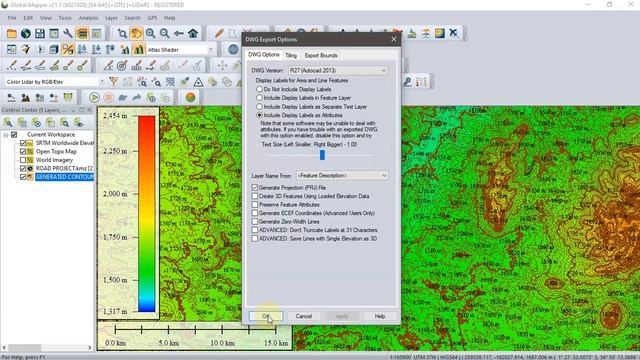
Task: Enable Create 3D Features Using Loaded Elevation Data
Action: click(x=255, y=196)
